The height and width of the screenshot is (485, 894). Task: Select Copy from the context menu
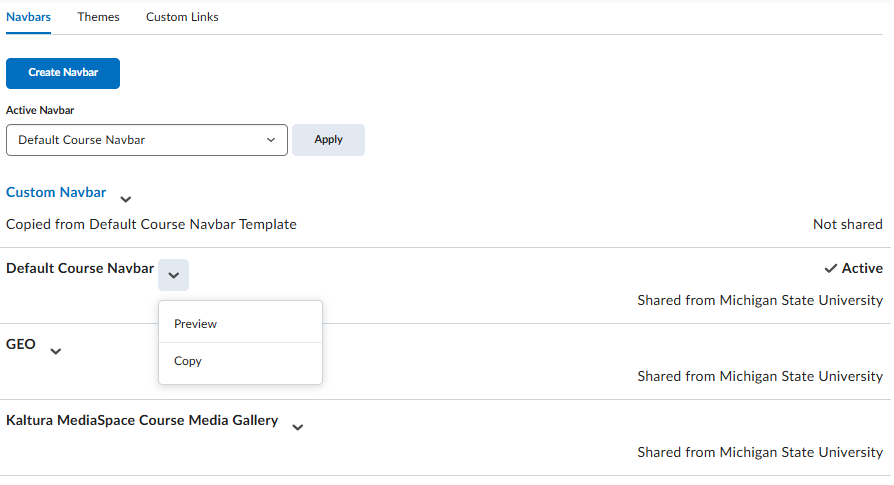pyautogui.click(x=188, y=361)
